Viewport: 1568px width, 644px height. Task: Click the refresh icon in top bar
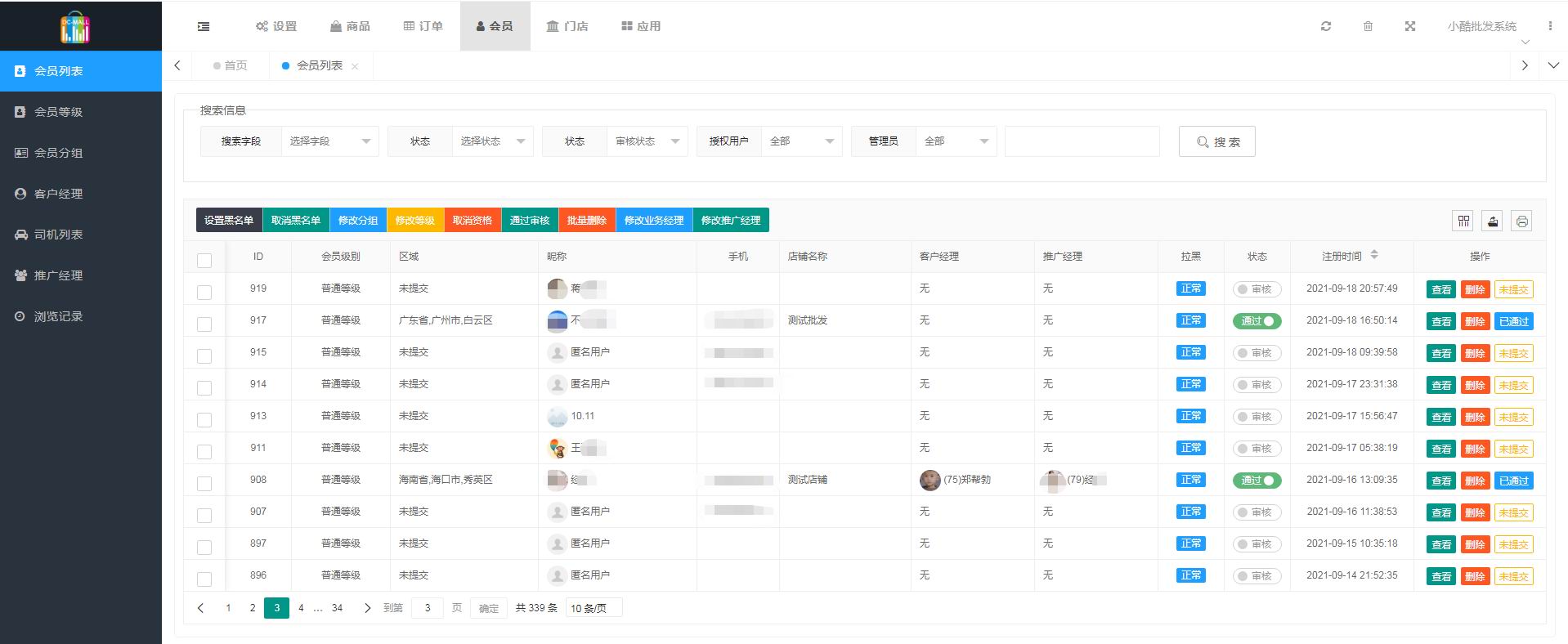point(1326,26)
